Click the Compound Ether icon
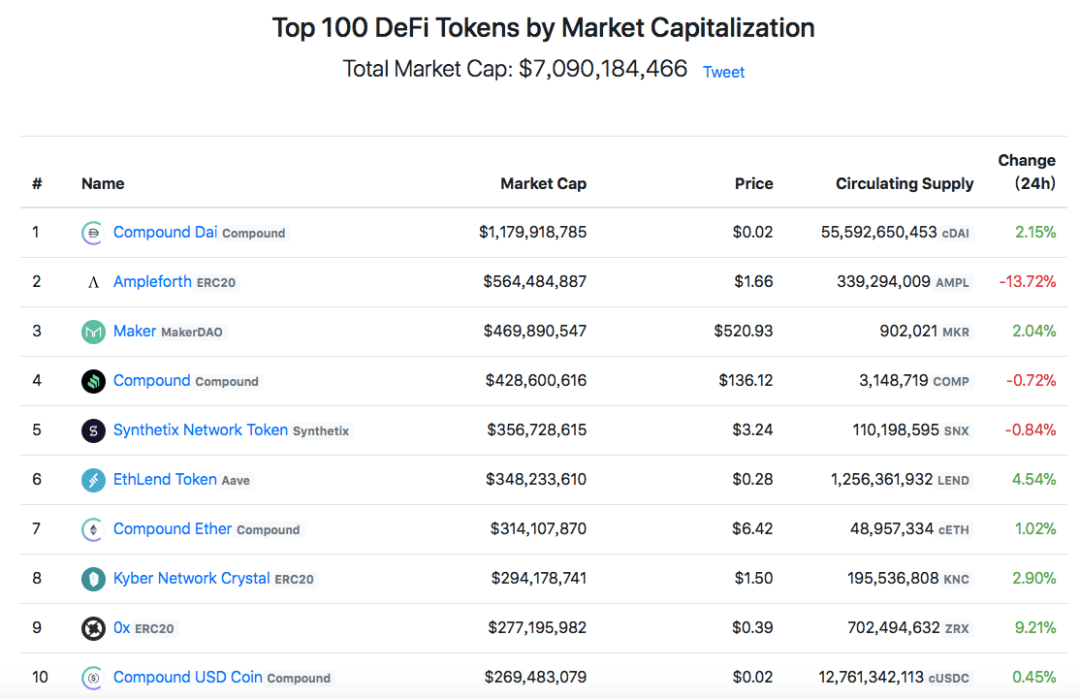 93,530
